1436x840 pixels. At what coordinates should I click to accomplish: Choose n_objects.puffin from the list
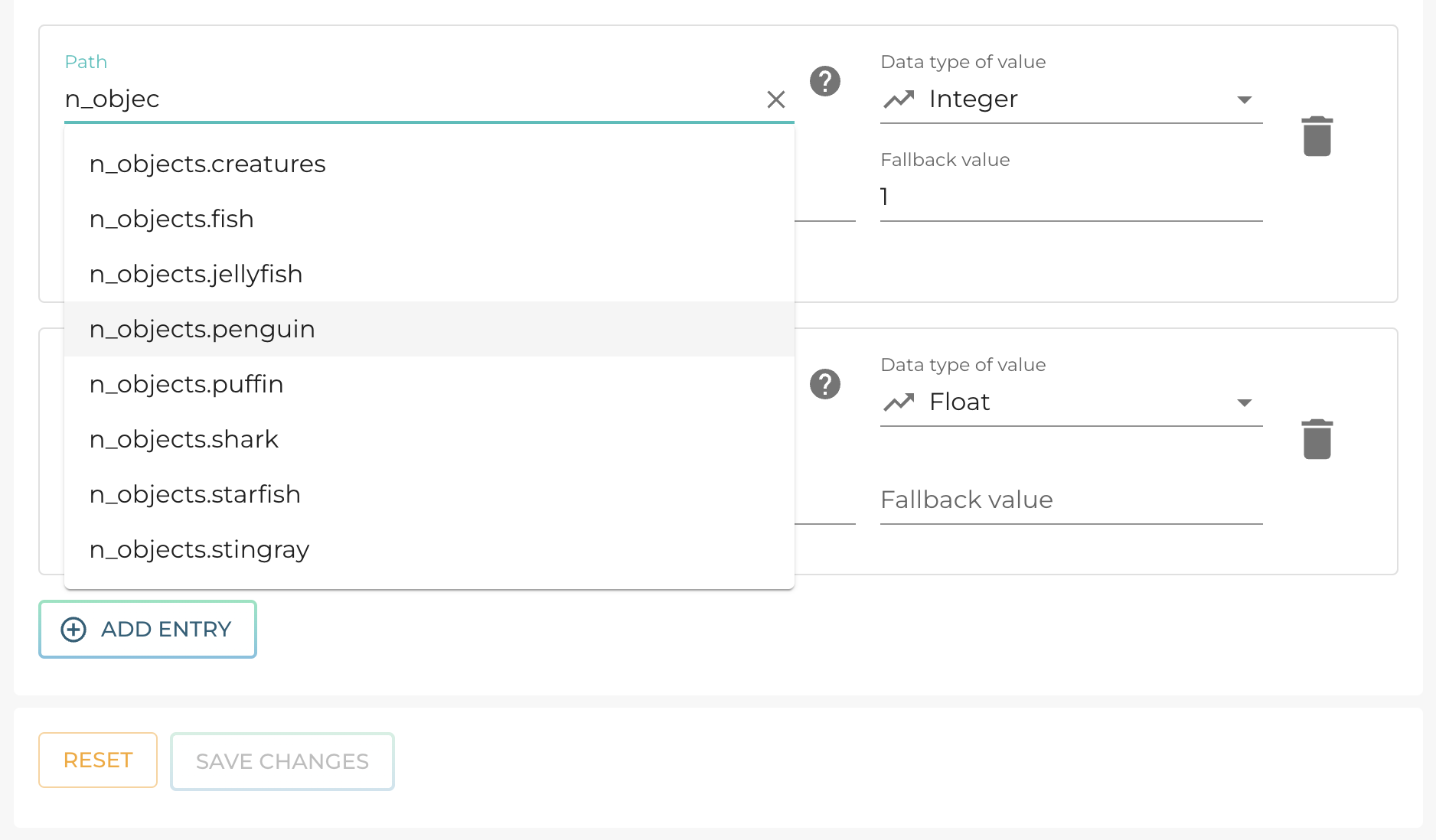[187, 384]
